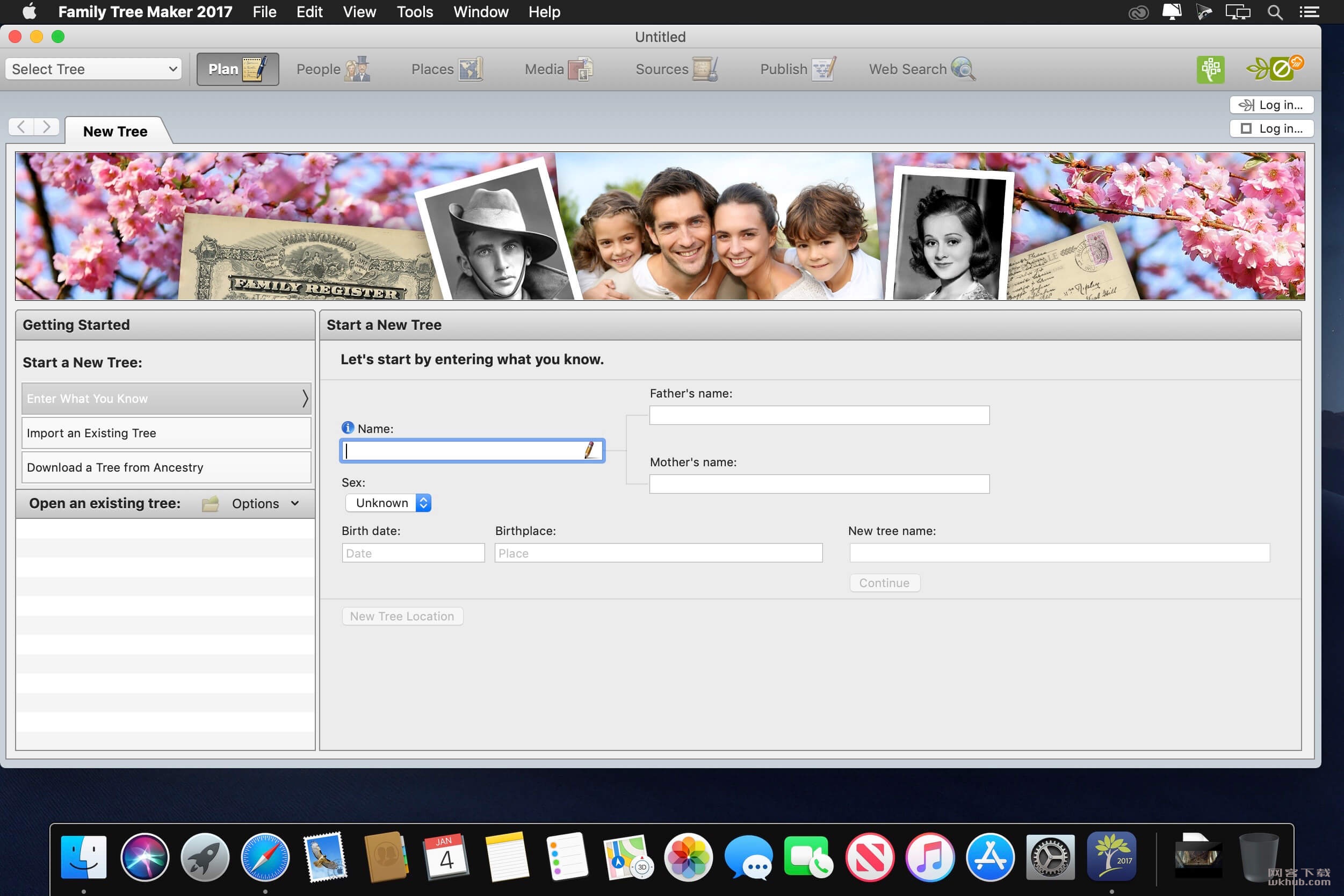This screenshot has width=1344, height=896.
Task: Click the Father's name field
Action: 819,415
